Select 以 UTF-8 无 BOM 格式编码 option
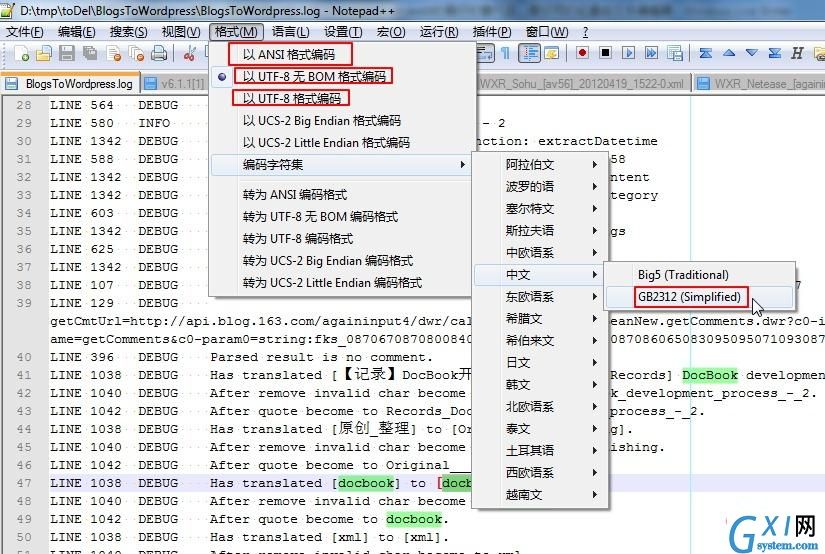825x554 pixels. click(342, 76)
